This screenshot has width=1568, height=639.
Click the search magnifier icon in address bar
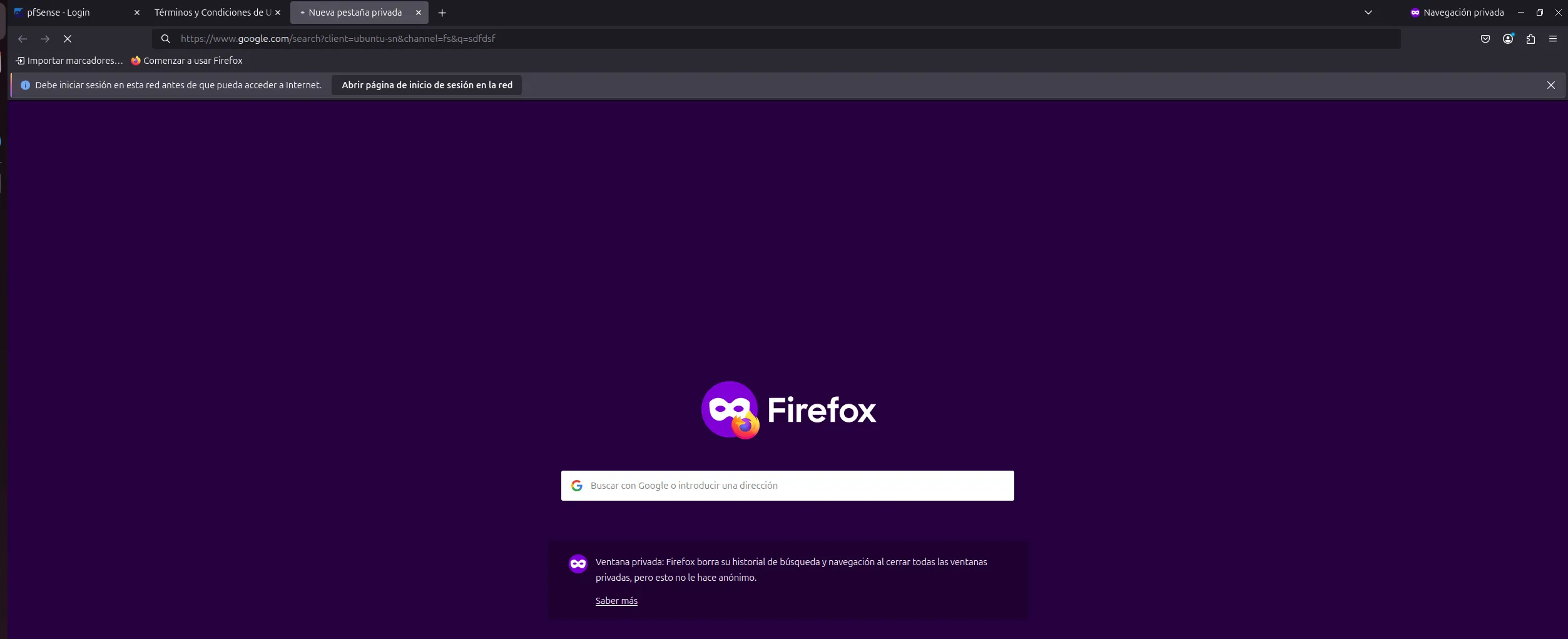pyautogui.click(x=166, y=39)
